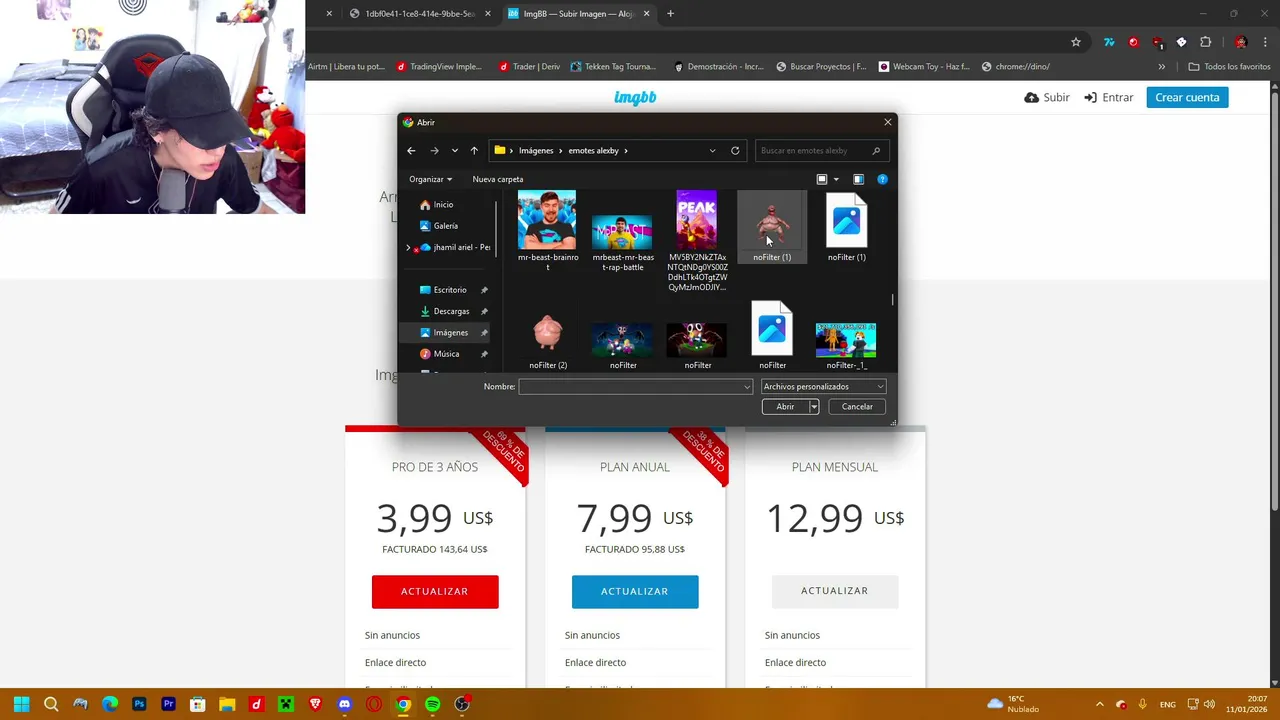Click ACTUALIZAR for the Pro de 3 años plan
Screen dimensions: 1280x720
coord(435,591)
